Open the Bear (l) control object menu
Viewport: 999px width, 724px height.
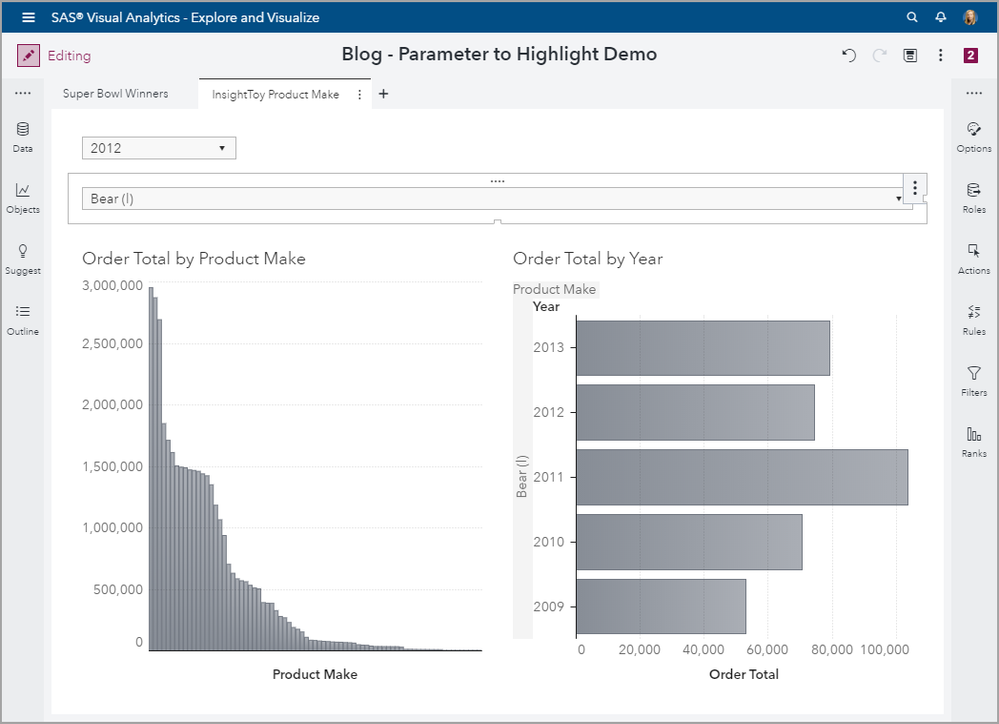pos(915,187)
